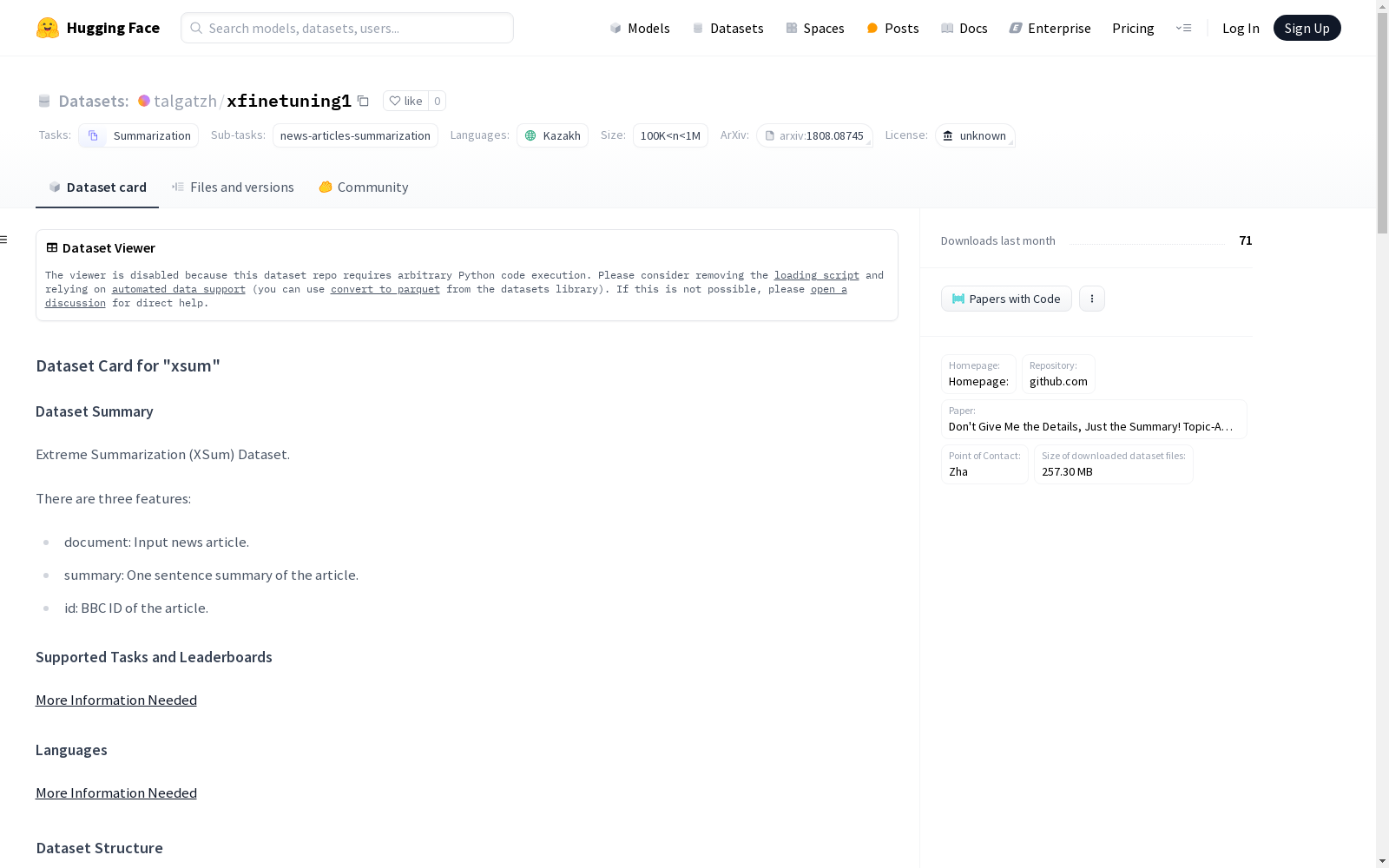Copy dataset name with the copy icon
Image resolution: width=1389 pixels, height=868 pixels.
pyautogui.click(x=363, y=102)
